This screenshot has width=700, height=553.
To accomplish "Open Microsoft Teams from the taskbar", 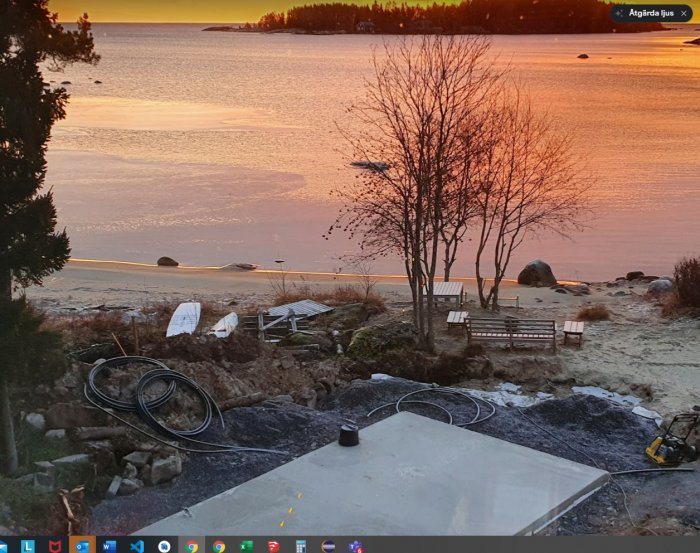I will [355, 546].
